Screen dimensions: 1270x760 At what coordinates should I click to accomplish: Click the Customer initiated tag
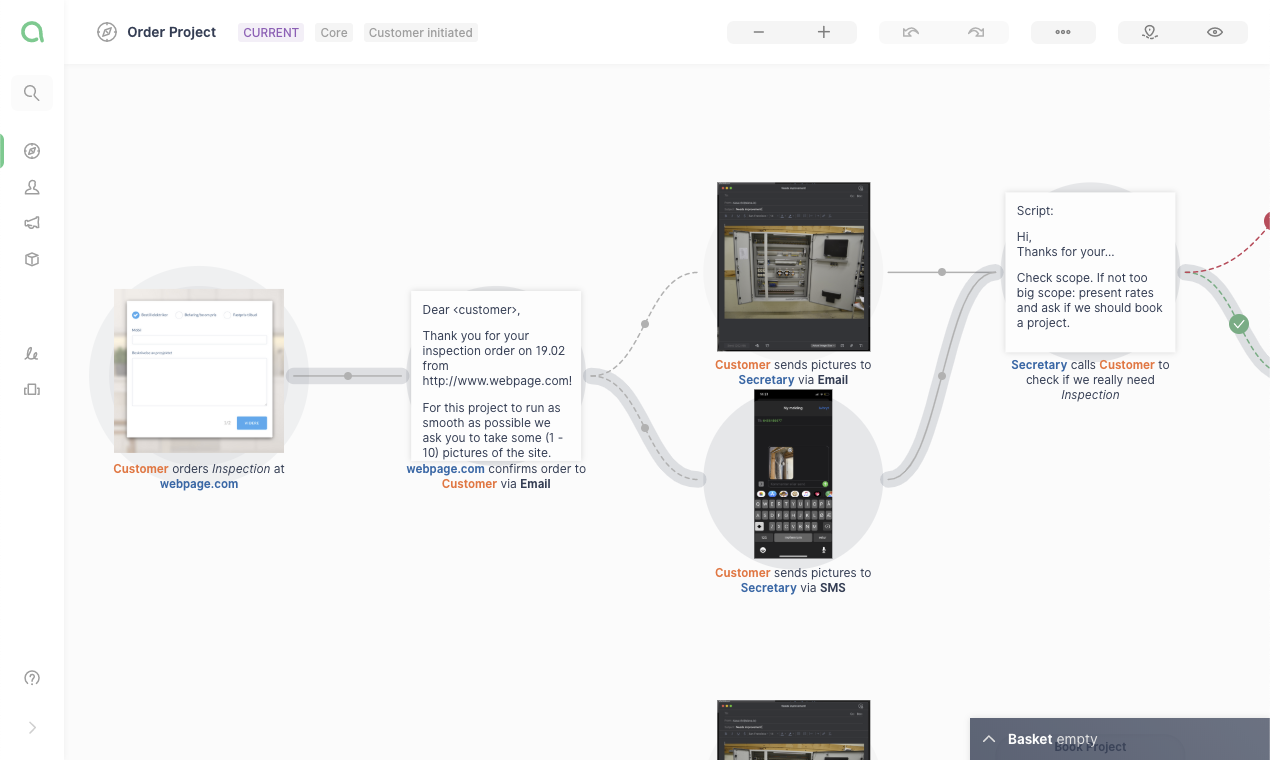point(420,33)
